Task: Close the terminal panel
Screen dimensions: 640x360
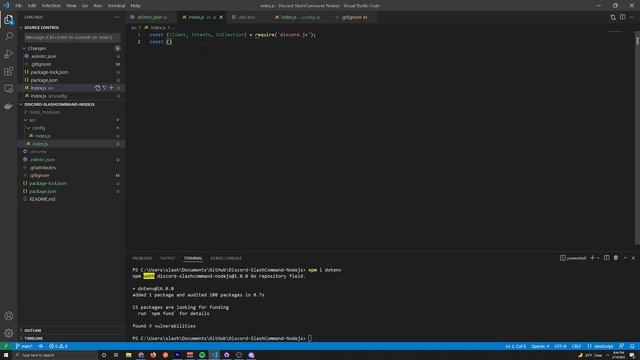Action: 633,258
